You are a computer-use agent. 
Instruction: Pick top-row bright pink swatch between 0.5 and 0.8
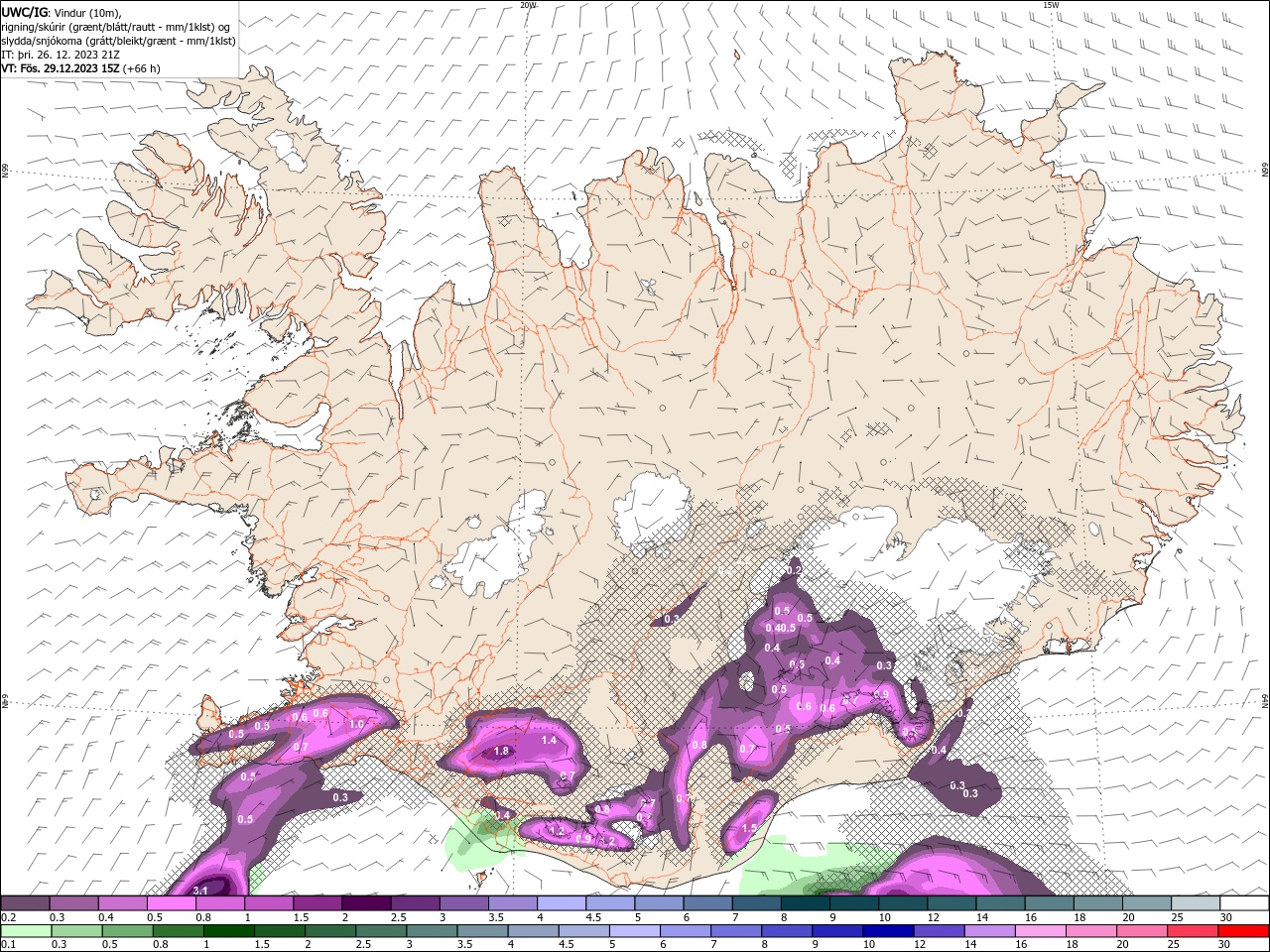point(172,903)
